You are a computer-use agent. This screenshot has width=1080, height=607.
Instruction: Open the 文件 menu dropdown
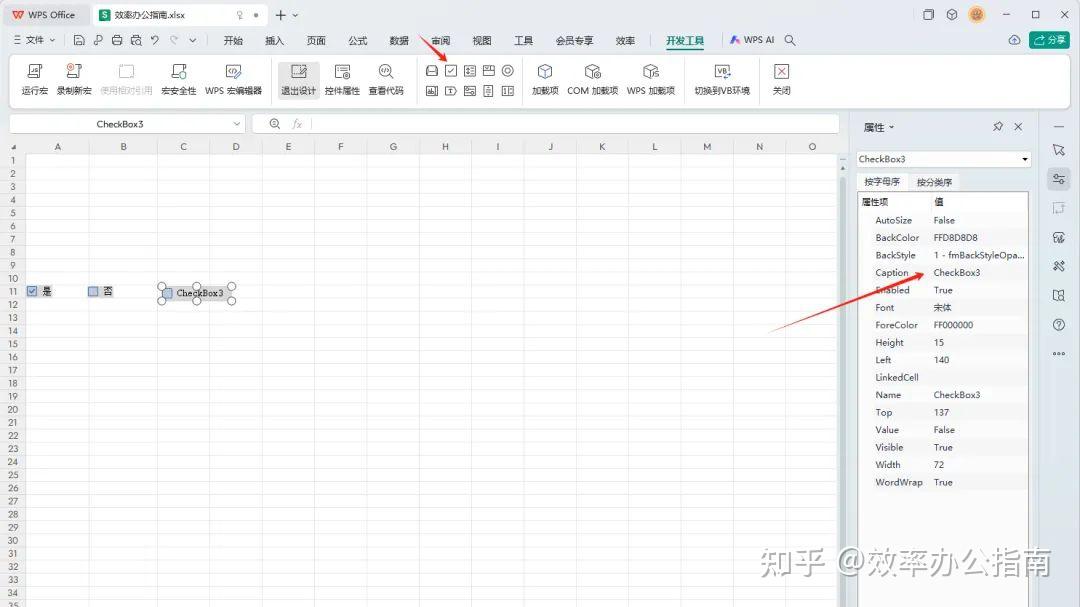point(33,40)
